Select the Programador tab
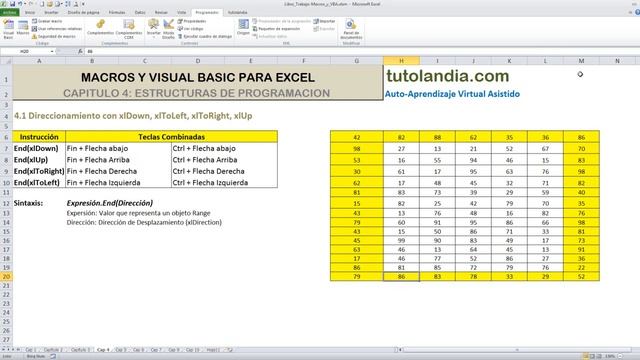 [207, 13]
